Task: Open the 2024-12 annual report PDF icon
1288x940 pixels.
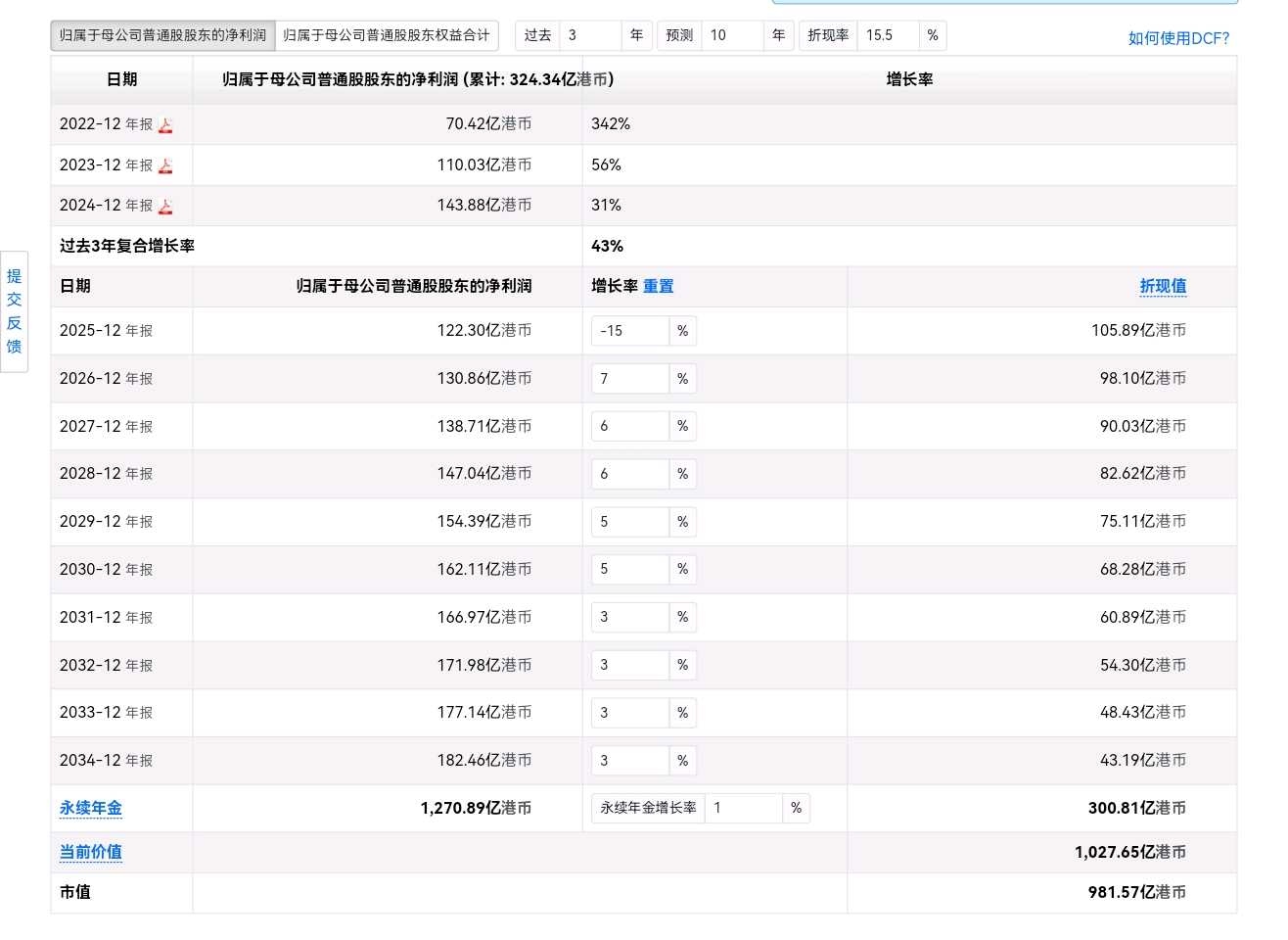Action: (165, 206)
